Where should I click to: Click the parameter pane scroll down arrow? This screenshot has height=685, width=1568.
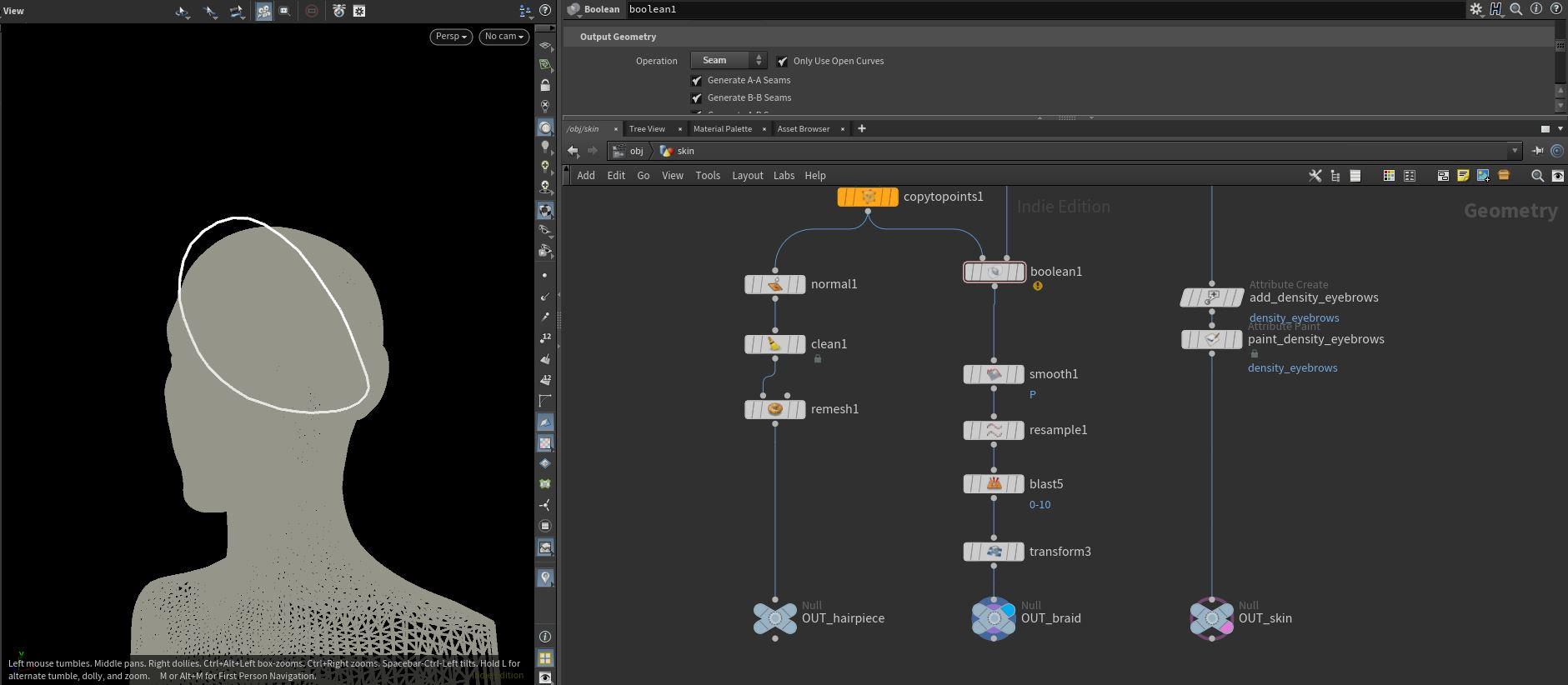1561,106
